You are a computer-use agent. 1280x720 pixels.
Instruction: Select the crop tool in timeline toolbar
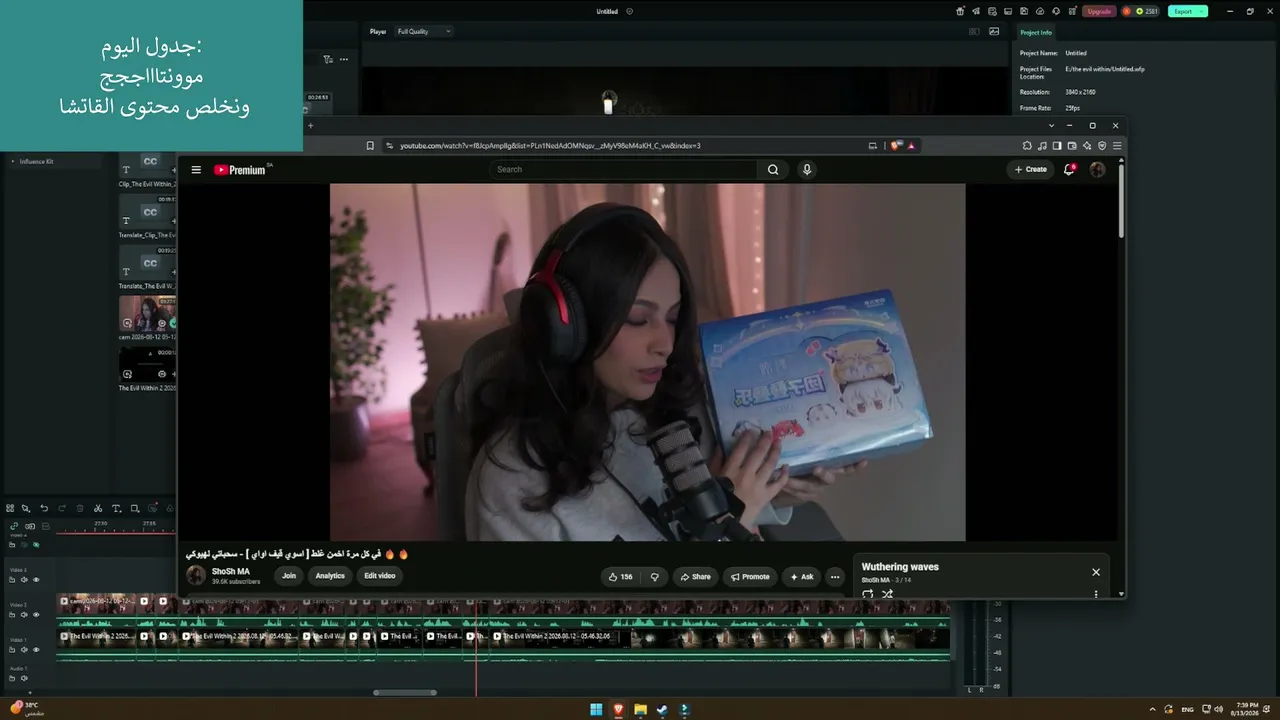click(135, 509)
